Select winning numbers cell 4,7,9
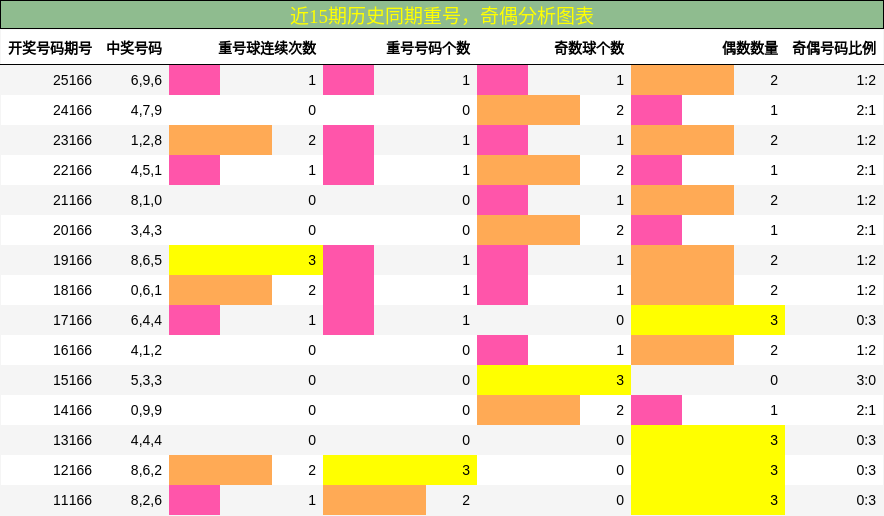884x516 pixels. tap(146, 110)
